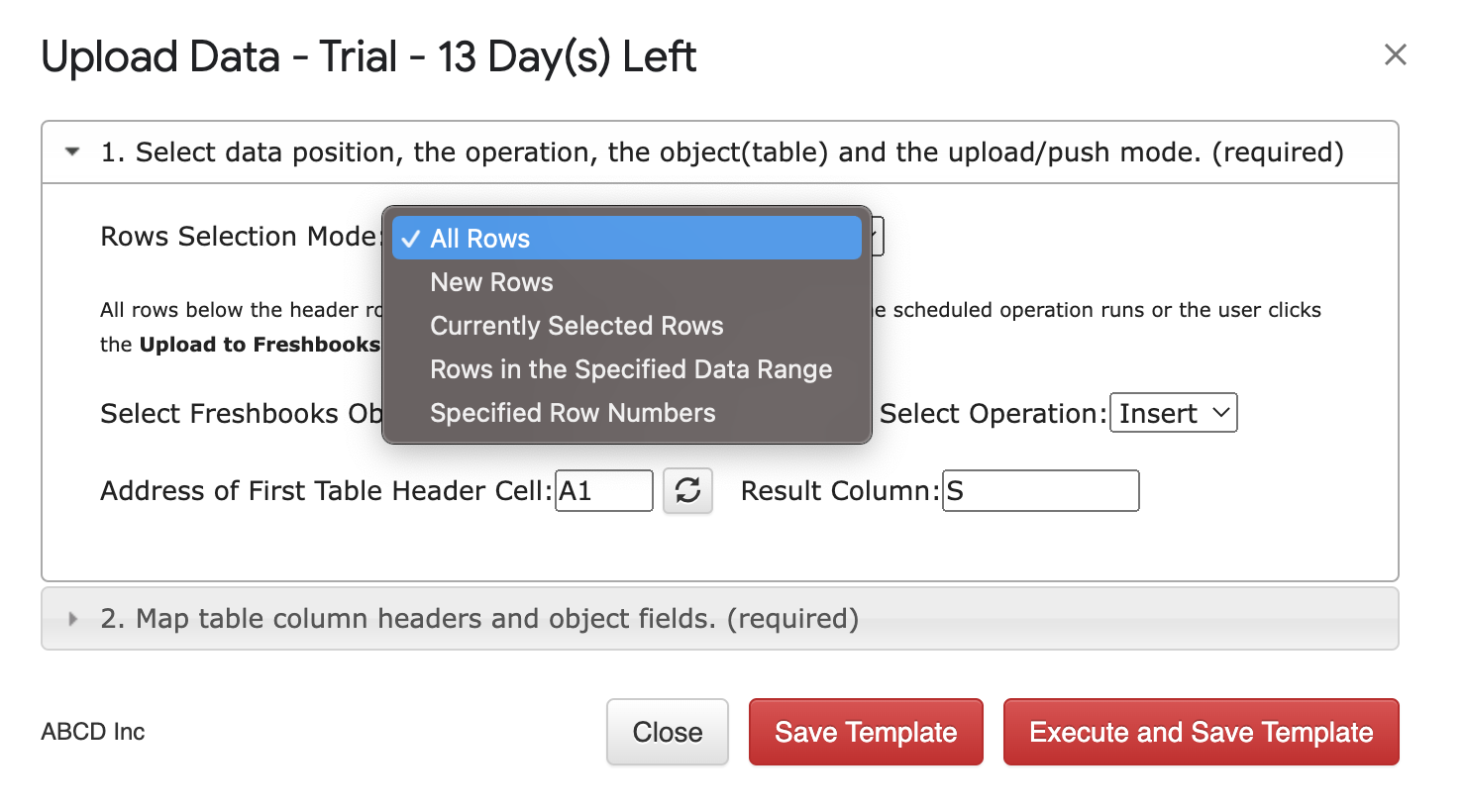Open the Select Operation Insert dropdown
This screenshot has width=1466, height=812.
tap(1174, 413)
